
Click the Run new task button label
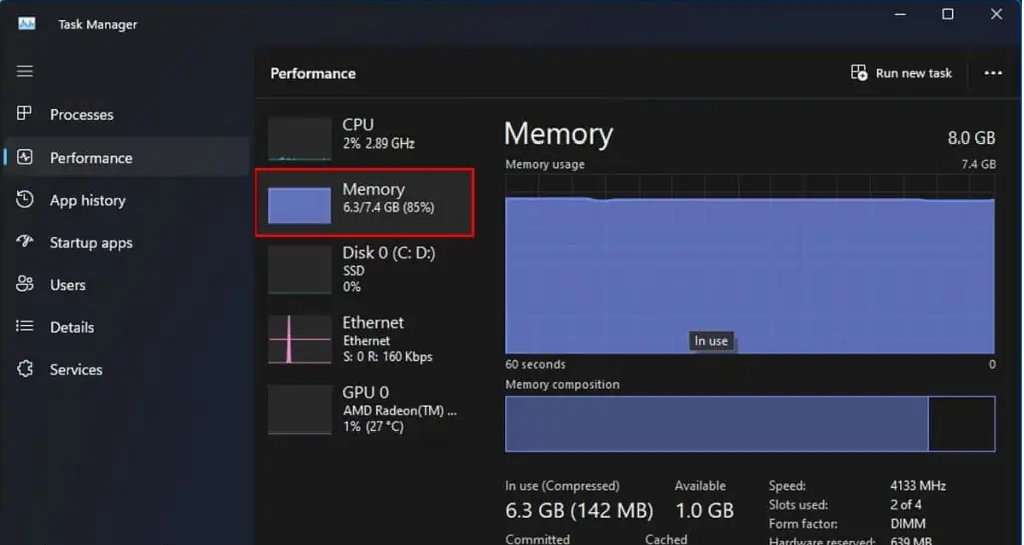913,73
